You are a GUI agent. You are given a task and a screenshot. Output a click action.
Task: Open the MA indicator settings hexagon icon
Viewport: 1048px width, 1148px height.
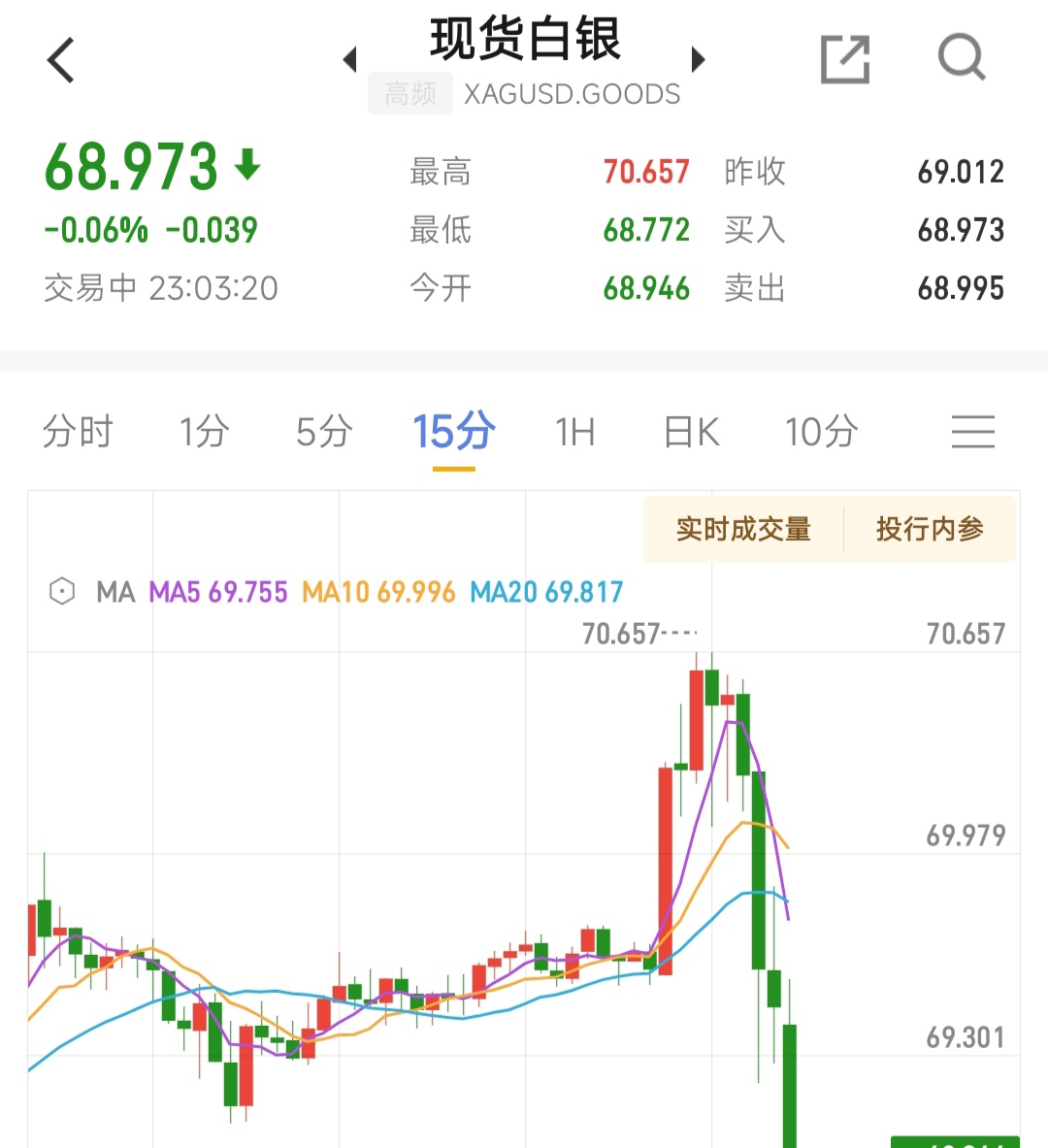62,591
